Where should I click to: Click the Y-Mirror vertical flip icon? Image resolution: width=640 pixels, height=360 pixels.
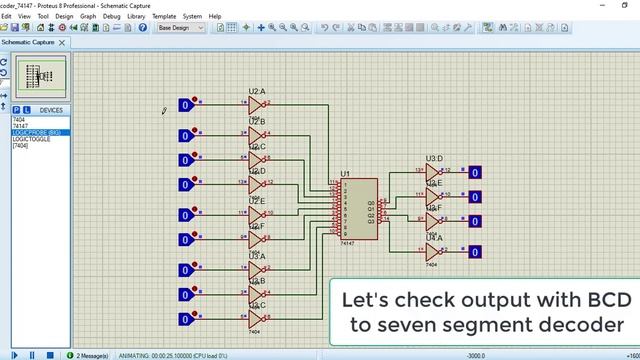point(4,106)
